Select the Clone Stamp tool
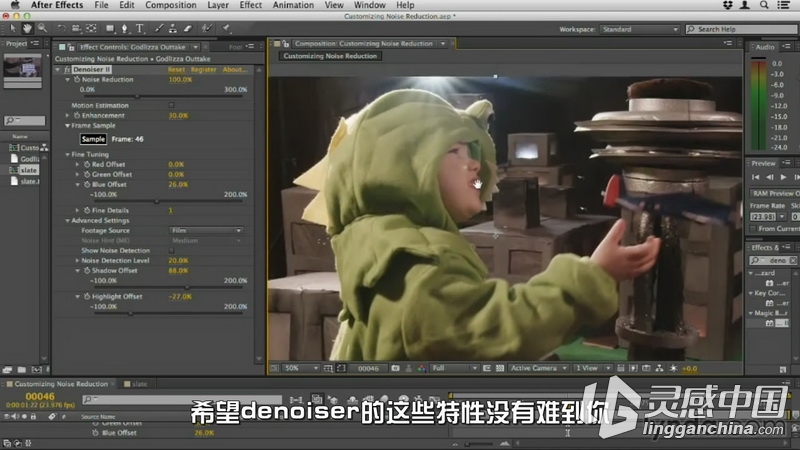800x450 pixels. tap(173, 29)
